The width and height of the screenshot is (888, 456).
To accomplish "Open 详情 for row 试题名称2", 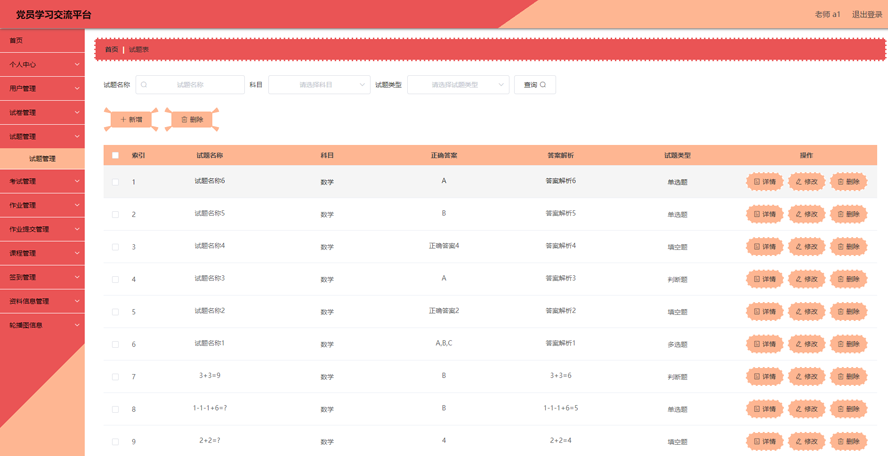I will [765, 312].
